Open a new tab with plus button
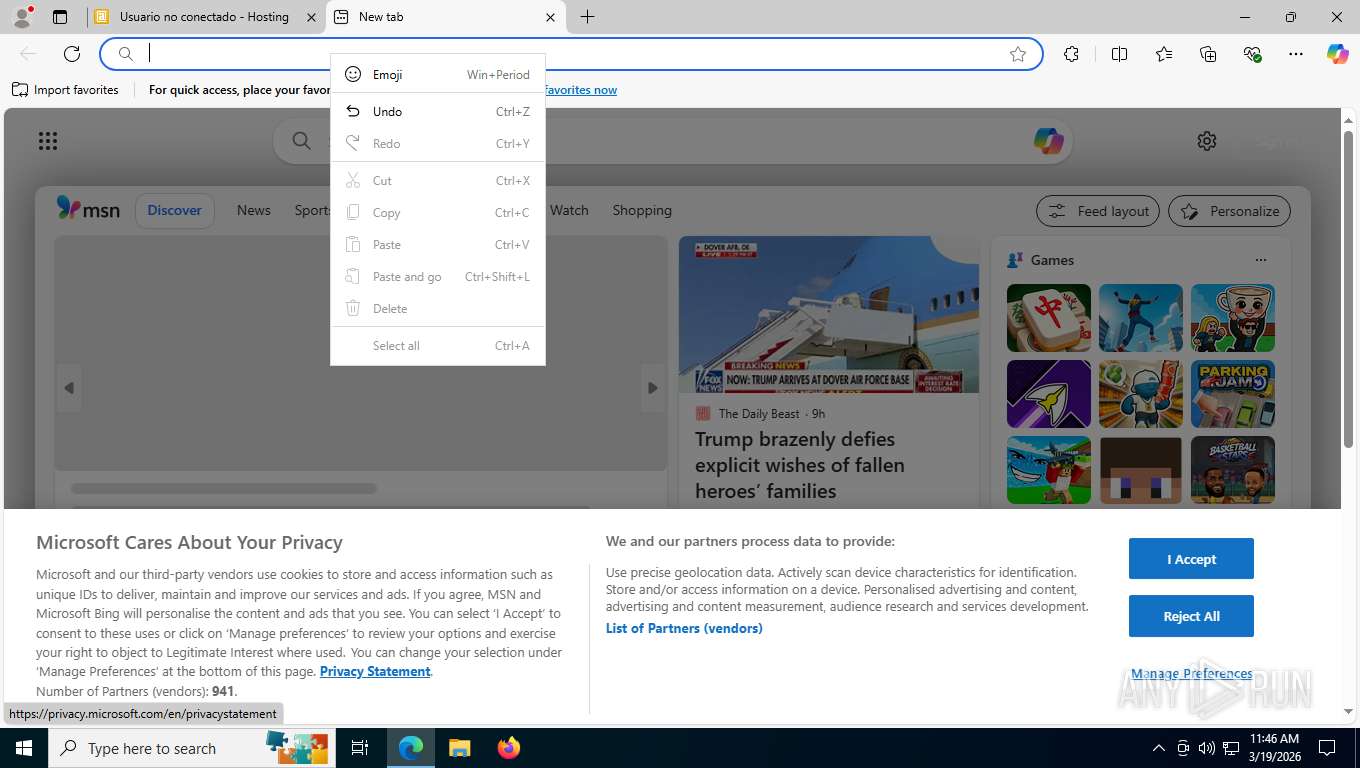Screen dimensions: 1360x768 588,17
